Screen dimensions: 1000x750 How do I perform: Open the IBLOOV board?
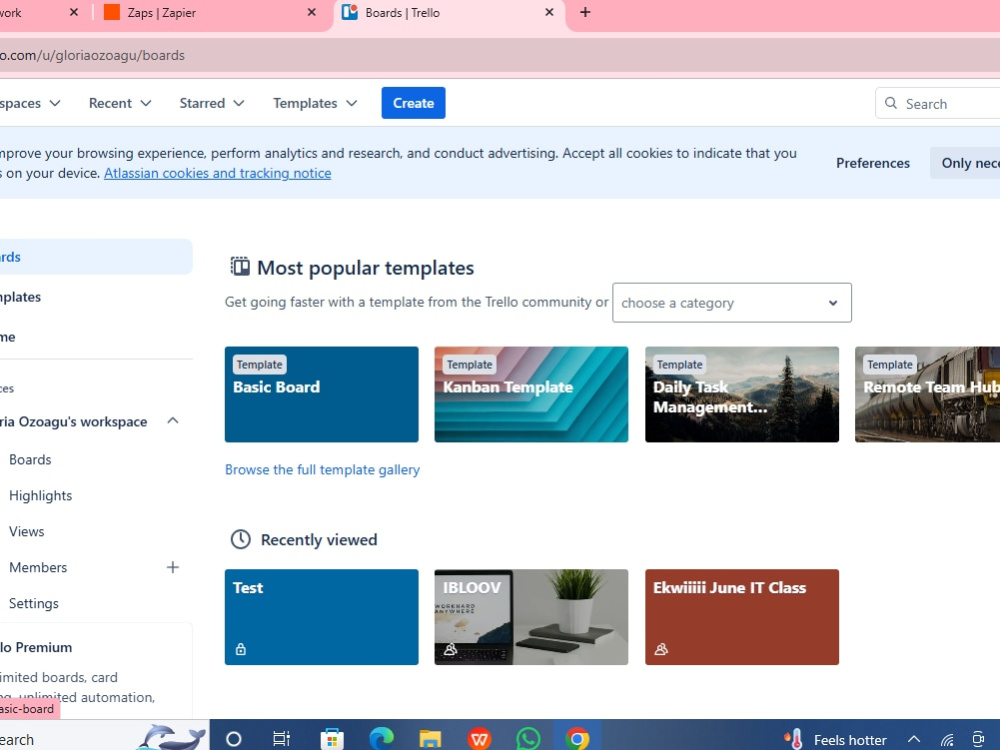pyautogui.click(x=531, y=617)
